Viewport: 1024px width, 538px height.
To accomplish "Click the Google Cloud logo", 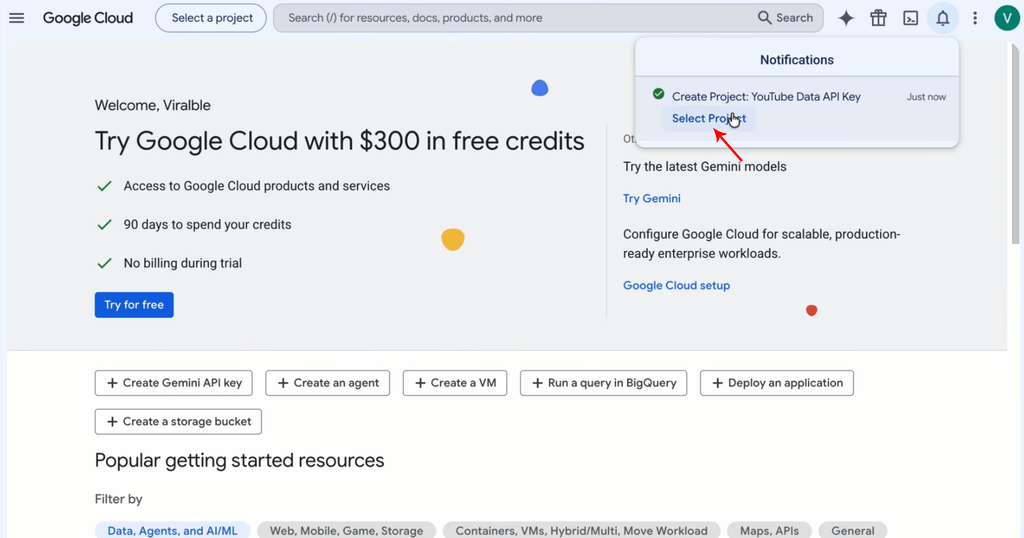I will point(88,18).
